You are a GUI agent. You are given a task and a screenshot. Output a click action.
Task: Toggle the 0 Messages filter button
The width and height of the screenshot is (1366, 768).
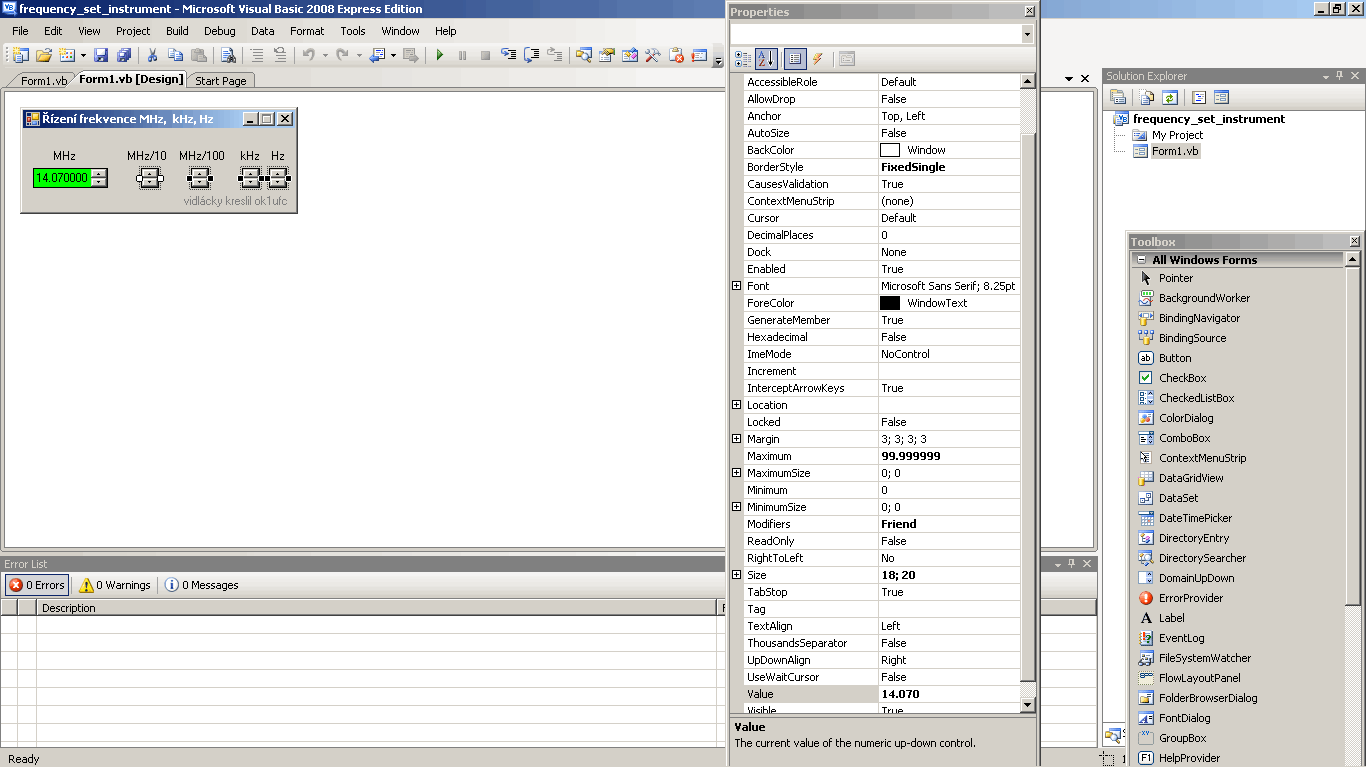click(202, 585)
